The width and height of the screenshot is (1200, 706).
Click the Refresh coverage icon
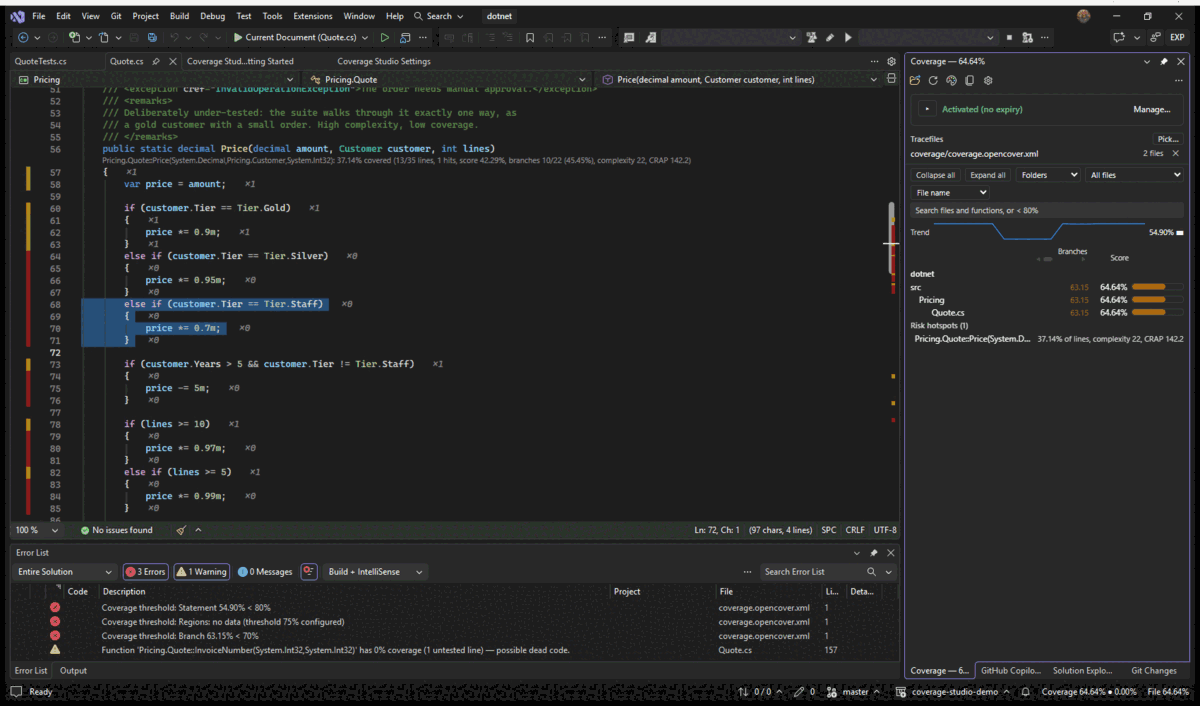point(933,80)
